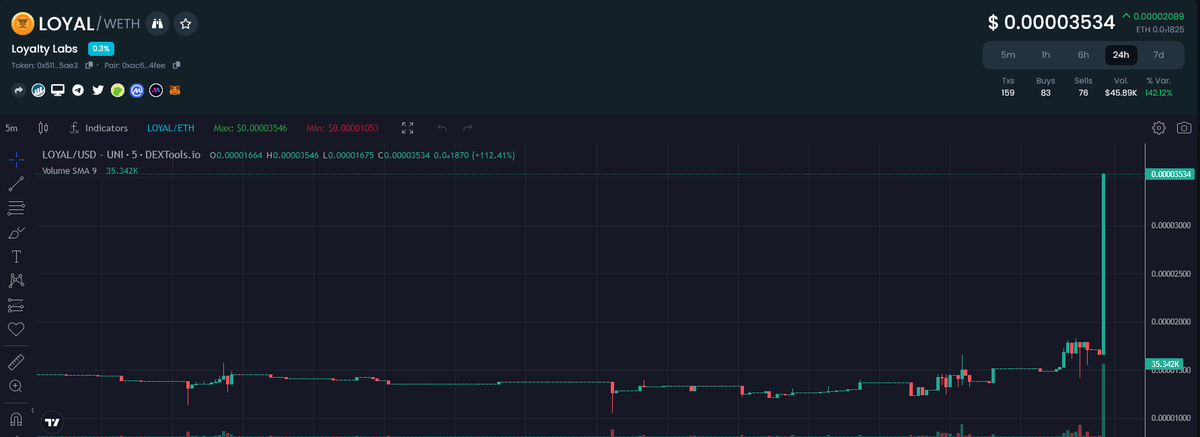Select the trend line drawing tool
Screen dimensions: 1200x437
coord(16,184)
